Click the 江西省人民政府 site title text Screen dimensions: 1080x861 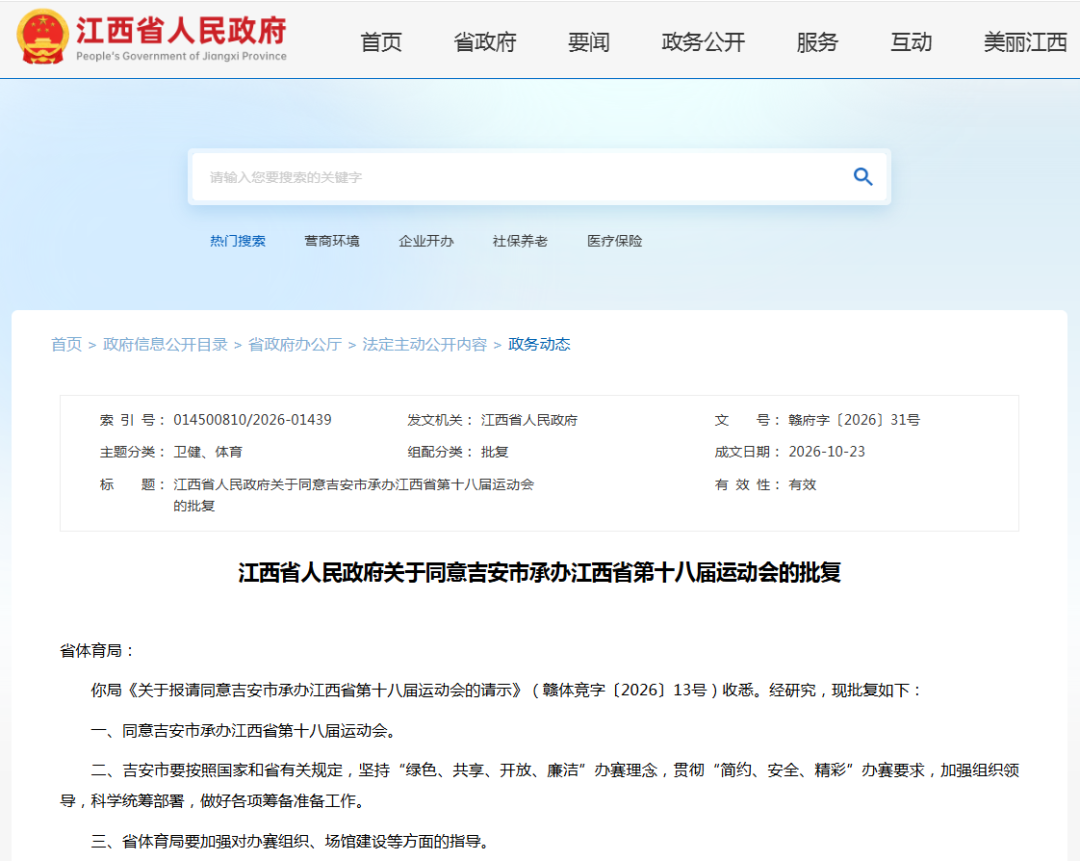pyautogui.click(x=181, y=30)
